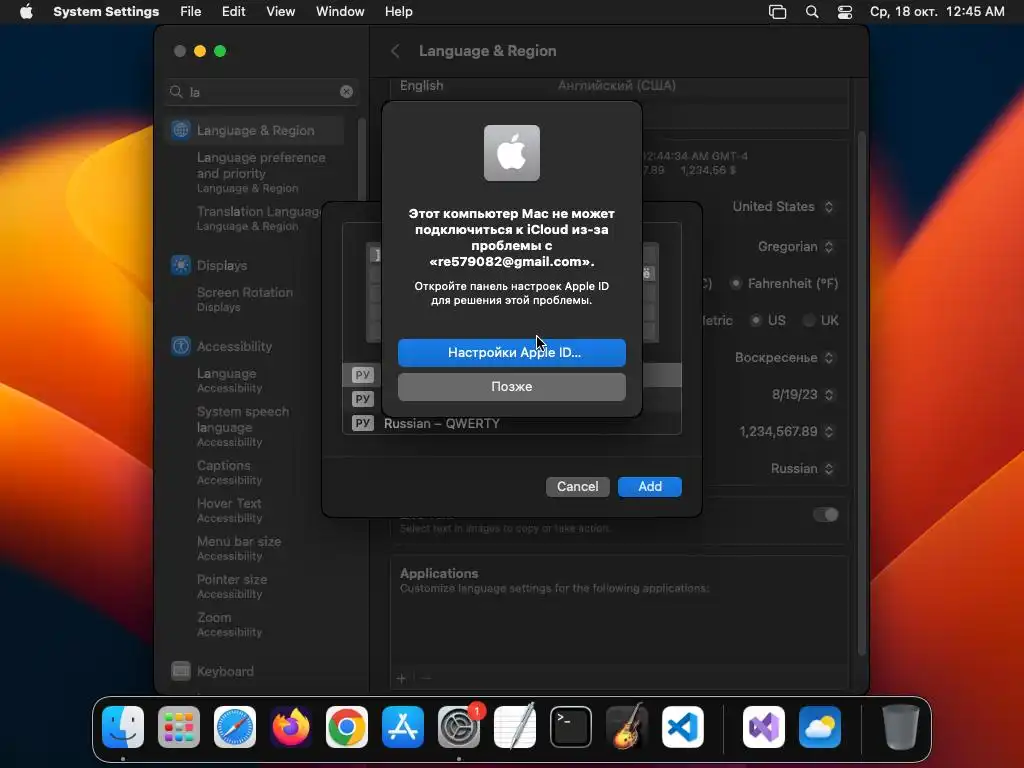
Task: Open Translation Languages search result
Action: coord(259,218)
